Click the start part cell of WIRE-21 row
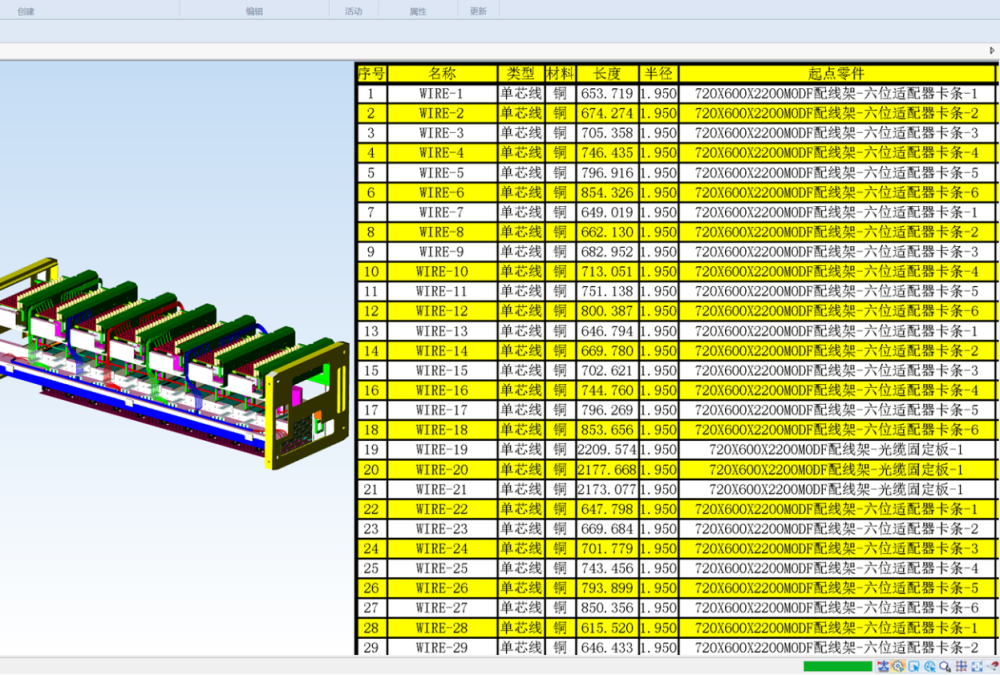1000x675 pixels. [836, 489]
